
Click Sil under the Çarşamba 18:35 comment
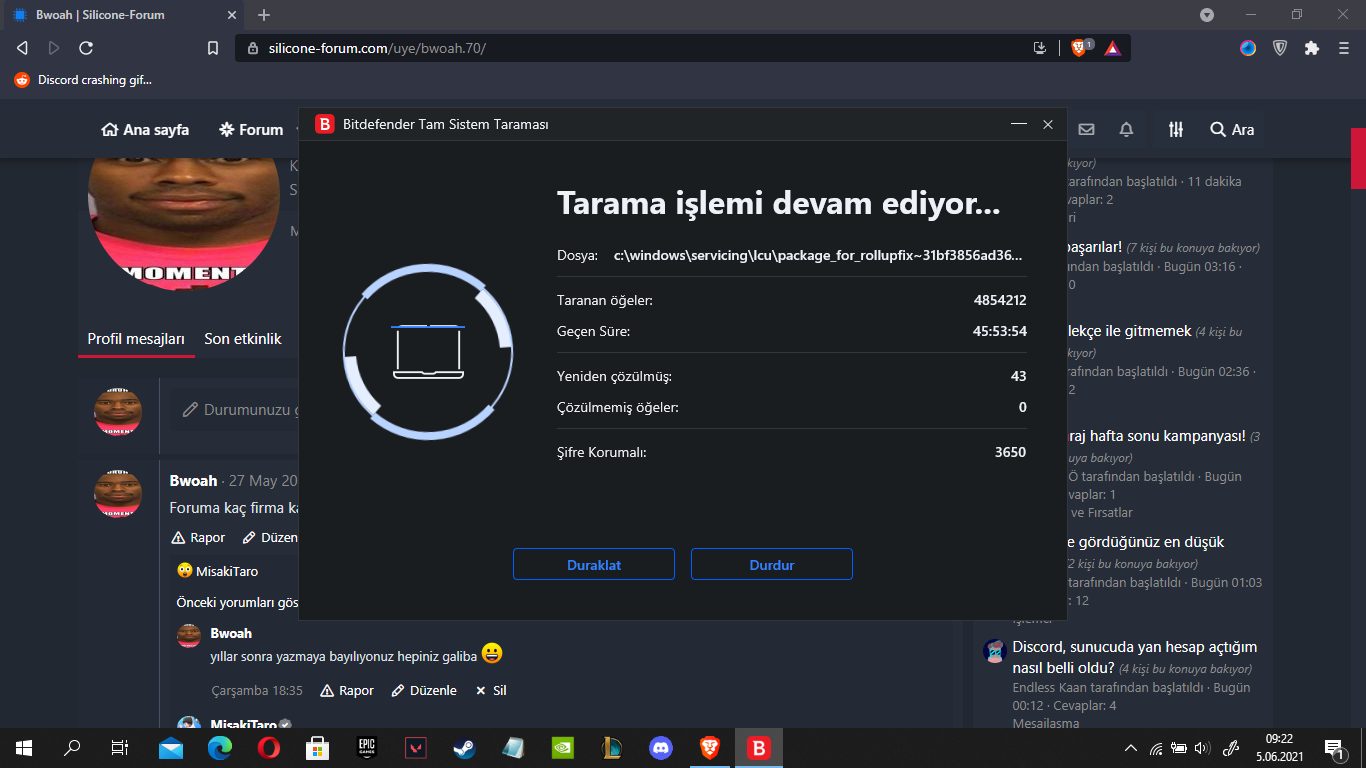coord(491,690)
